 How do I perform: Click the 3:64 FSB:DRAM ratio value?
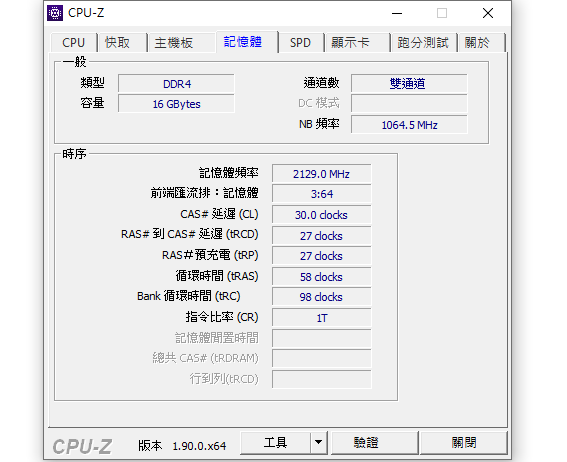tap(321, 194)
